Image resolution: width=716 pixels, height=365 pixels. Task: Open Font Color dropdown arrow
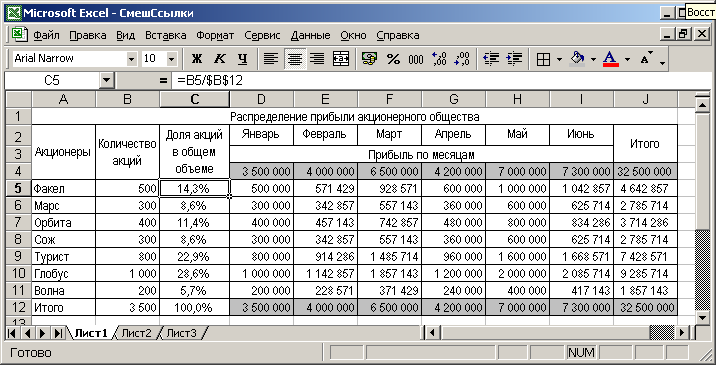[x=627, y=59]
